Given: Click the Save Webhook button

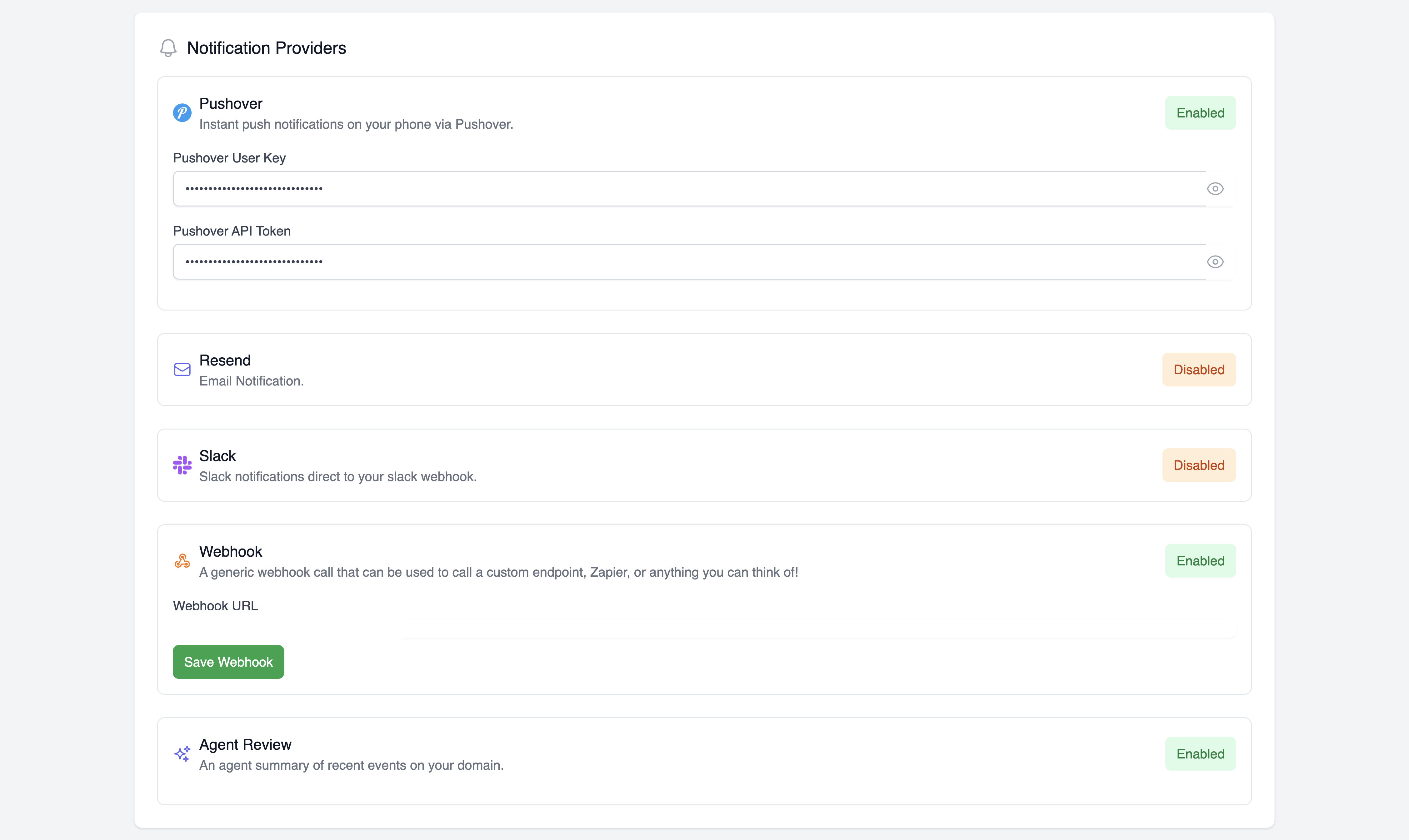Looking at the screenshot, I should click(228, 662).
